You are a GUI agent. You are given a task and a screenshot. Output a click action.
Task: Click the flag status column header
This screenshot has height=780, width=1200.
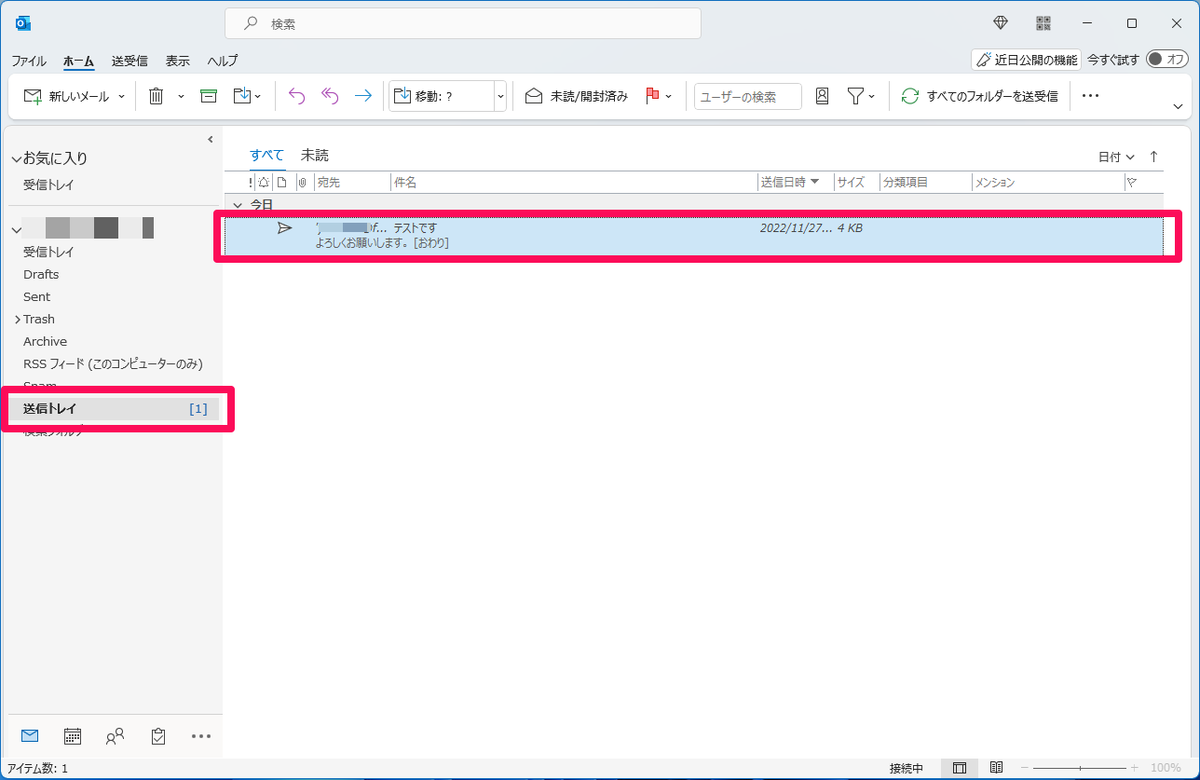[1133, 182]
